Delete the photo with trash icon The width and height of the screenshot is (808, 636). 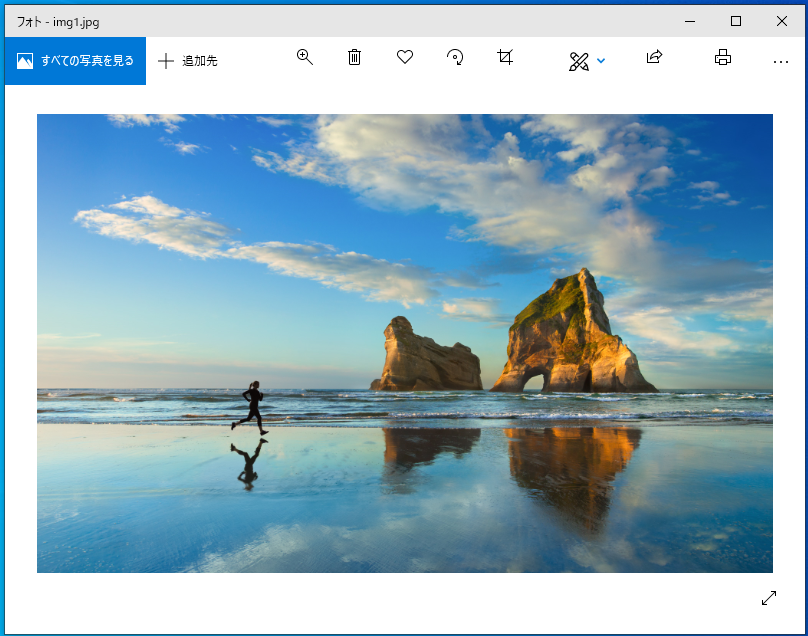pyautogui.click(x=354, y=57)
